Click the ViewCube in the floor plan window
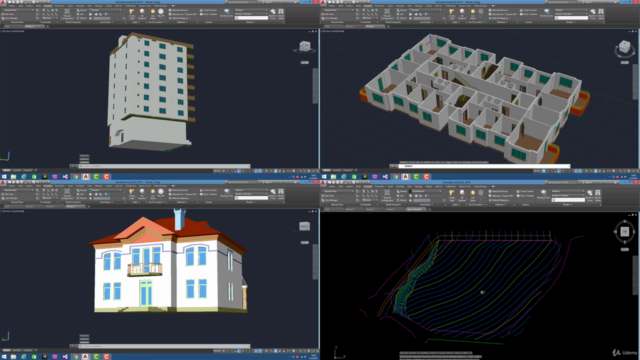This screenshot has height=360, width=640. click(x=624, y=47)
